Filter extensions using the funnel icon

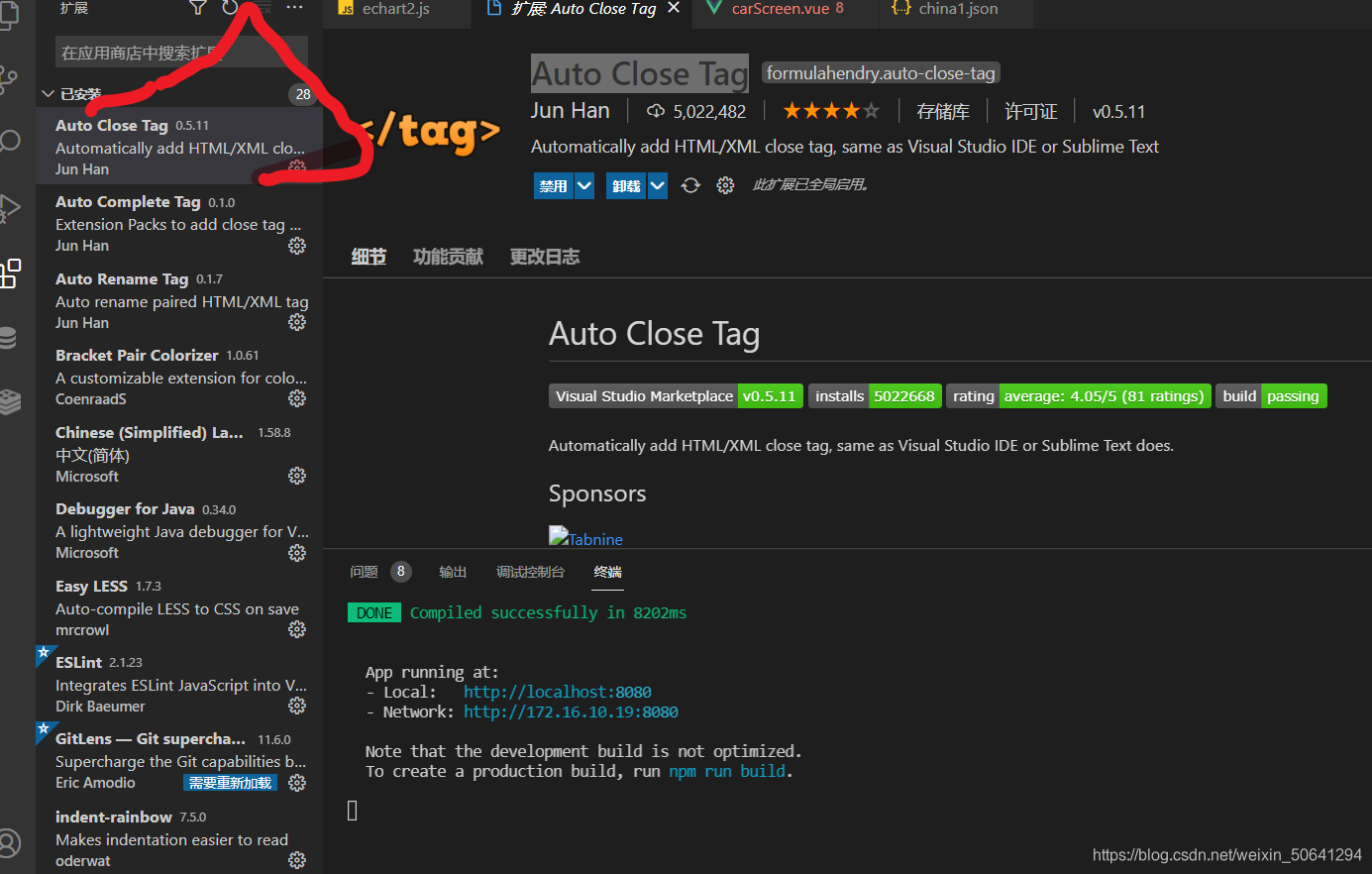197,8
